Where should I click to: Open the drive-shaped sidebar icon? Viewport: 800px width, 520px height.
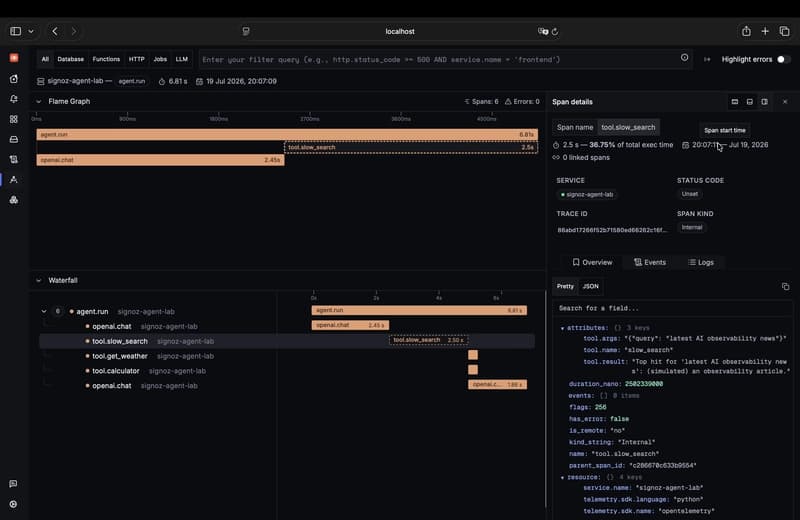coord(14,139)
